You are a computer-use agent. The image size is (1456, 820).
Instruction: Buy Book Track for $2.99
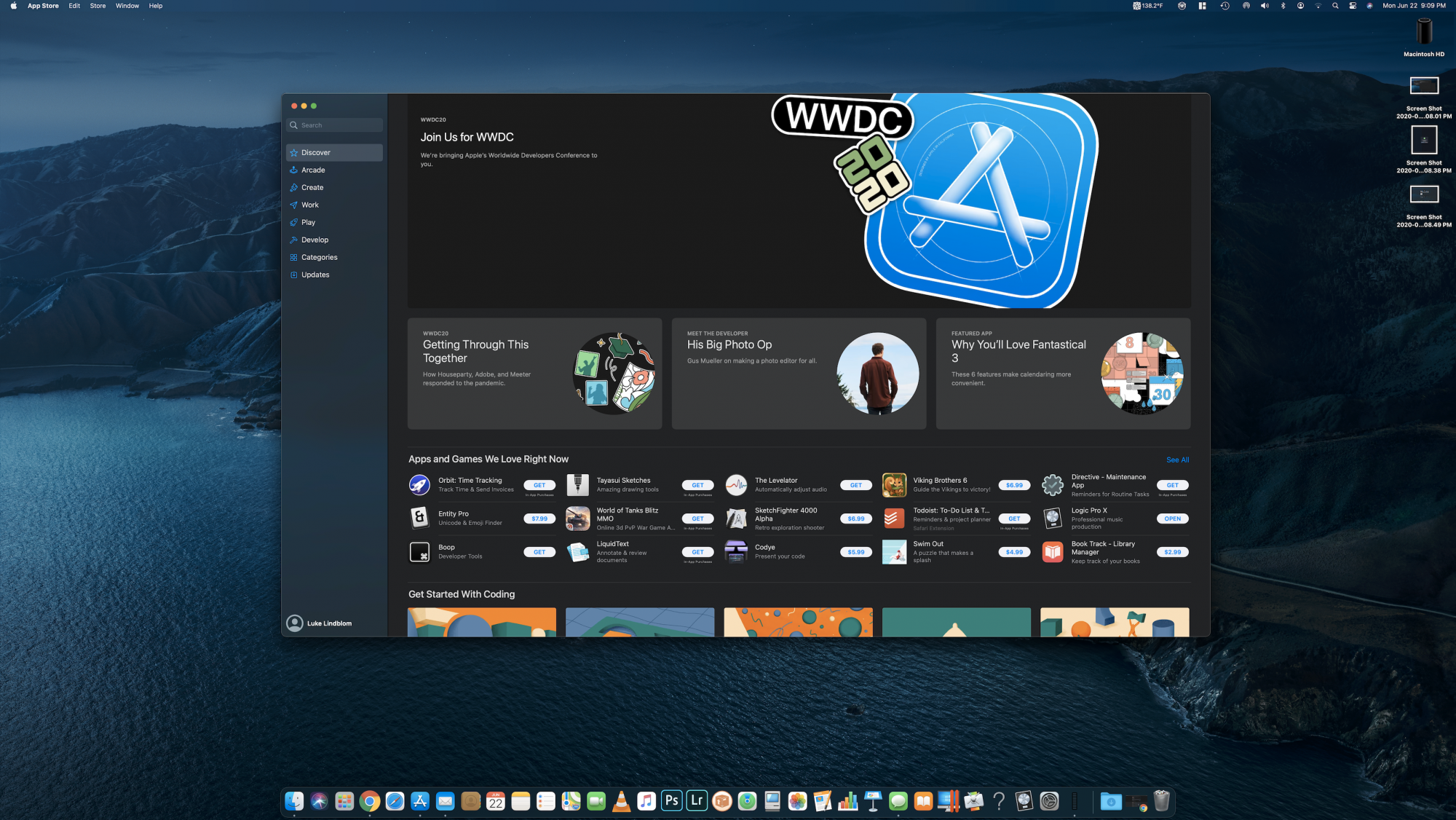pos(1172,552)
